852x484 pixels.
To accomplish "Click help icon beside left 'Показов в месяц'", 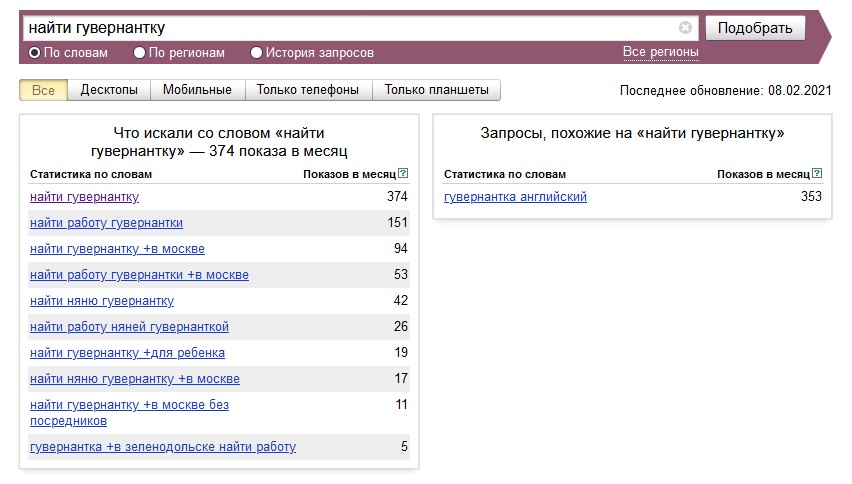I will (403, 174).
